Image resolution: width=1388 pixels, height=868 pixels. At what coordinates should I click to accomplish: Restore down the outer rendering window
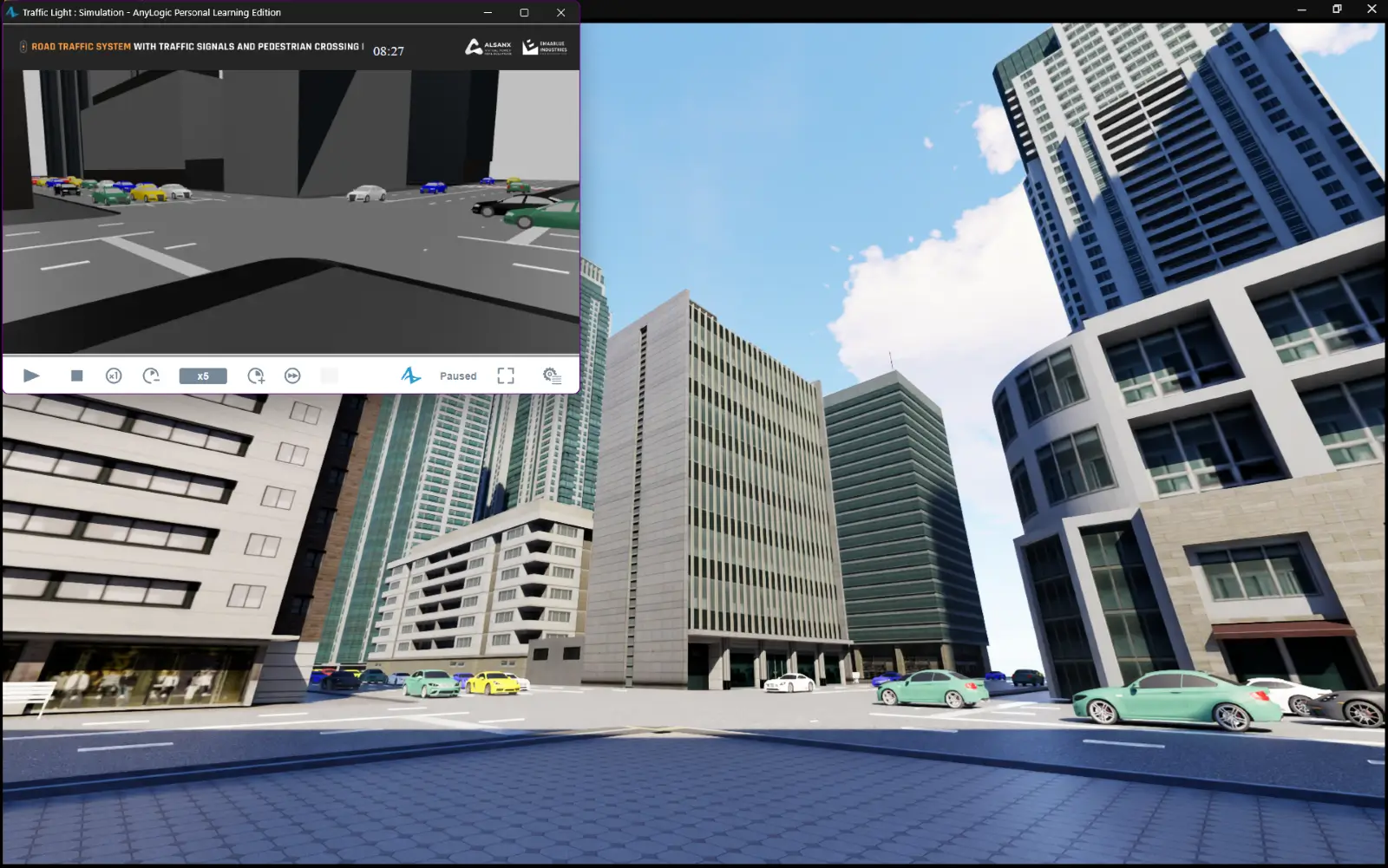1337,9
